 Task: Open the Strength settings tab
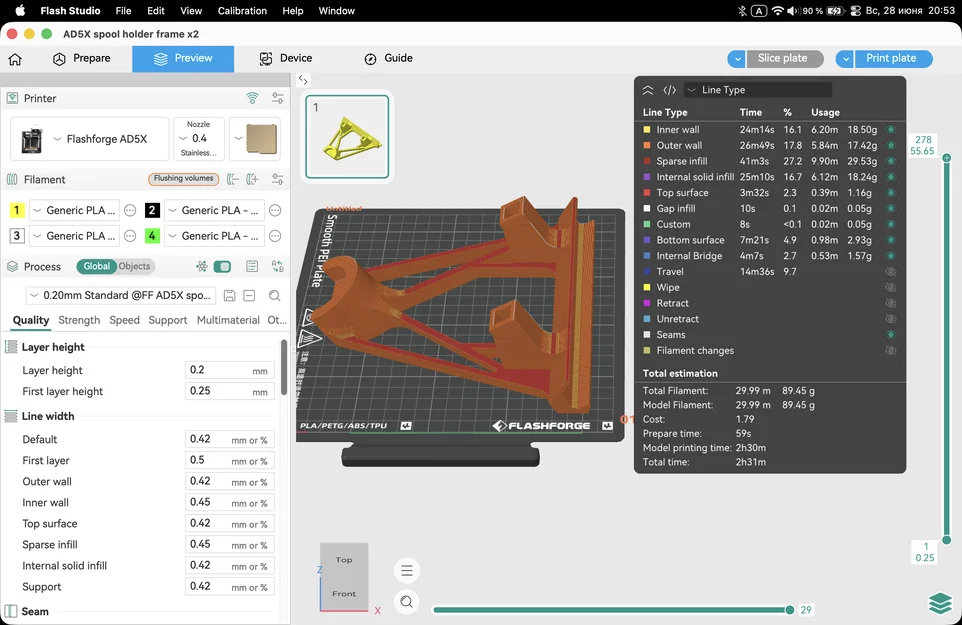[x=79, y=320]
